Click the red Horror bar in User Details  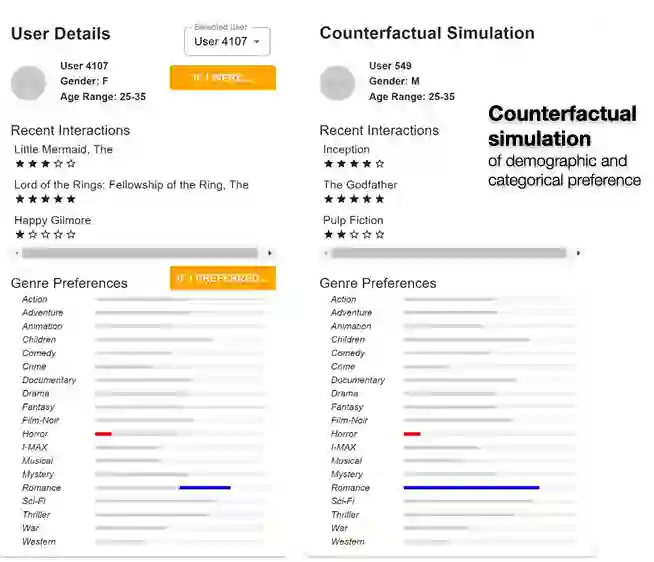click(103, 434)
